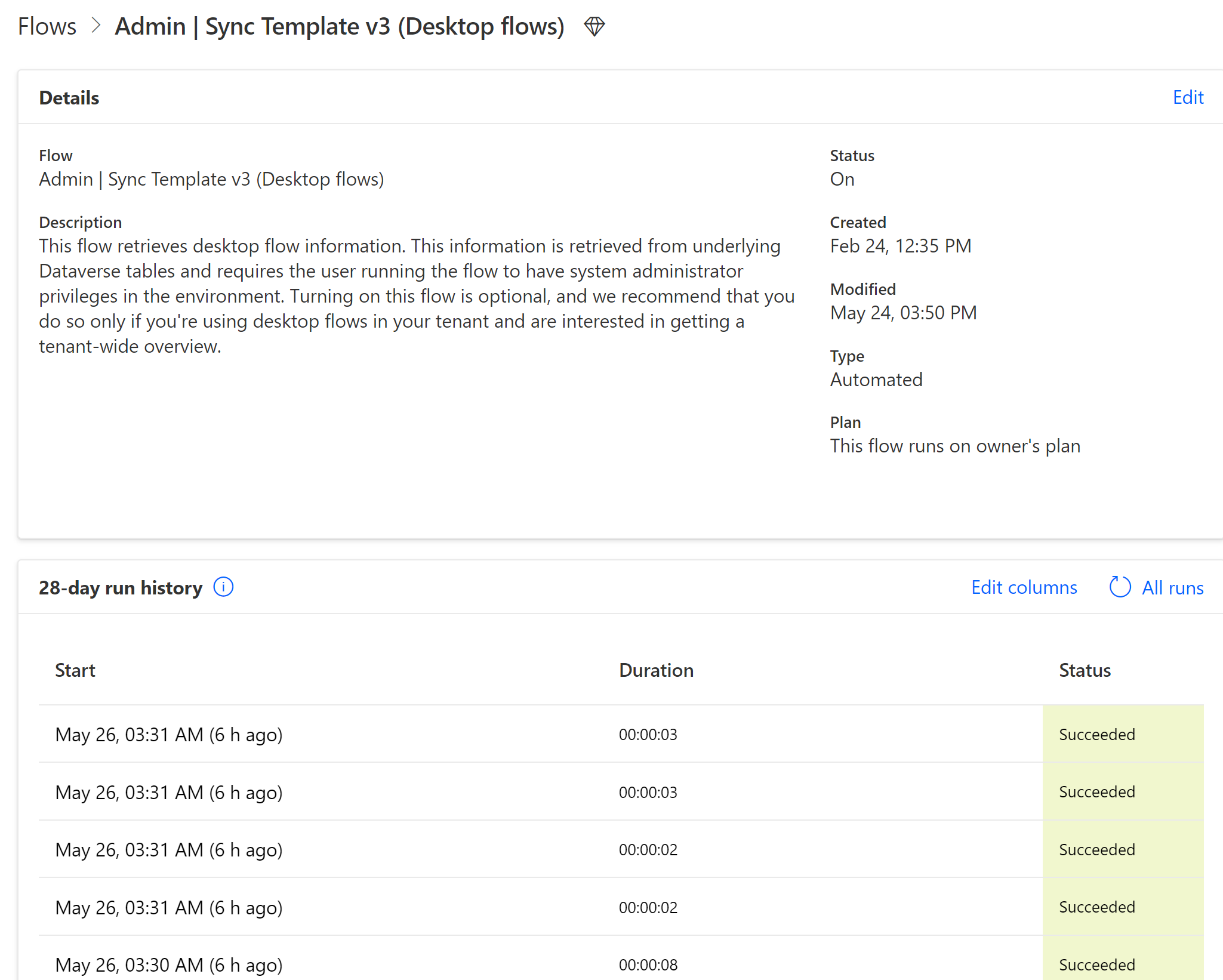1223x980 pixels.
Task: Click the Succeeded badge on the last run
Action: pos(1096,964)
